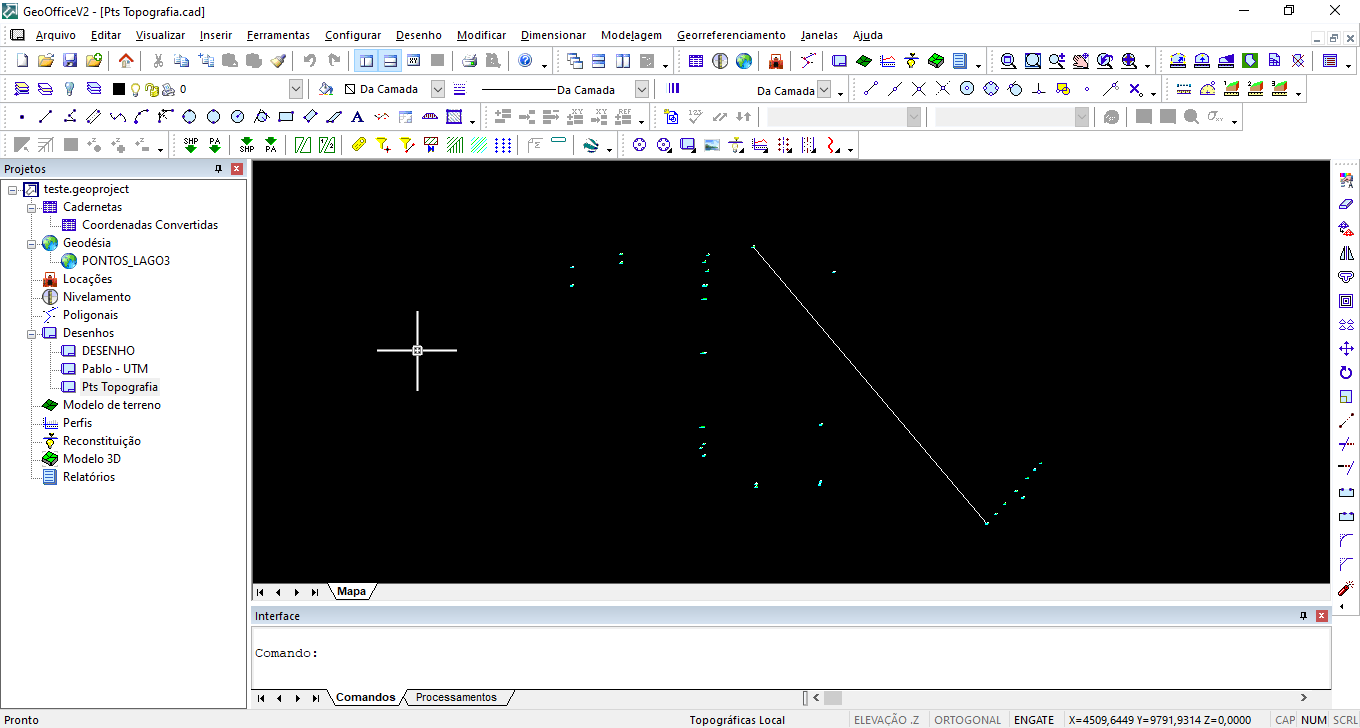Viewport: 1360px width, 728px height.
Task: Click the zoom window magnifier icon
Action: click(1008, 61)
